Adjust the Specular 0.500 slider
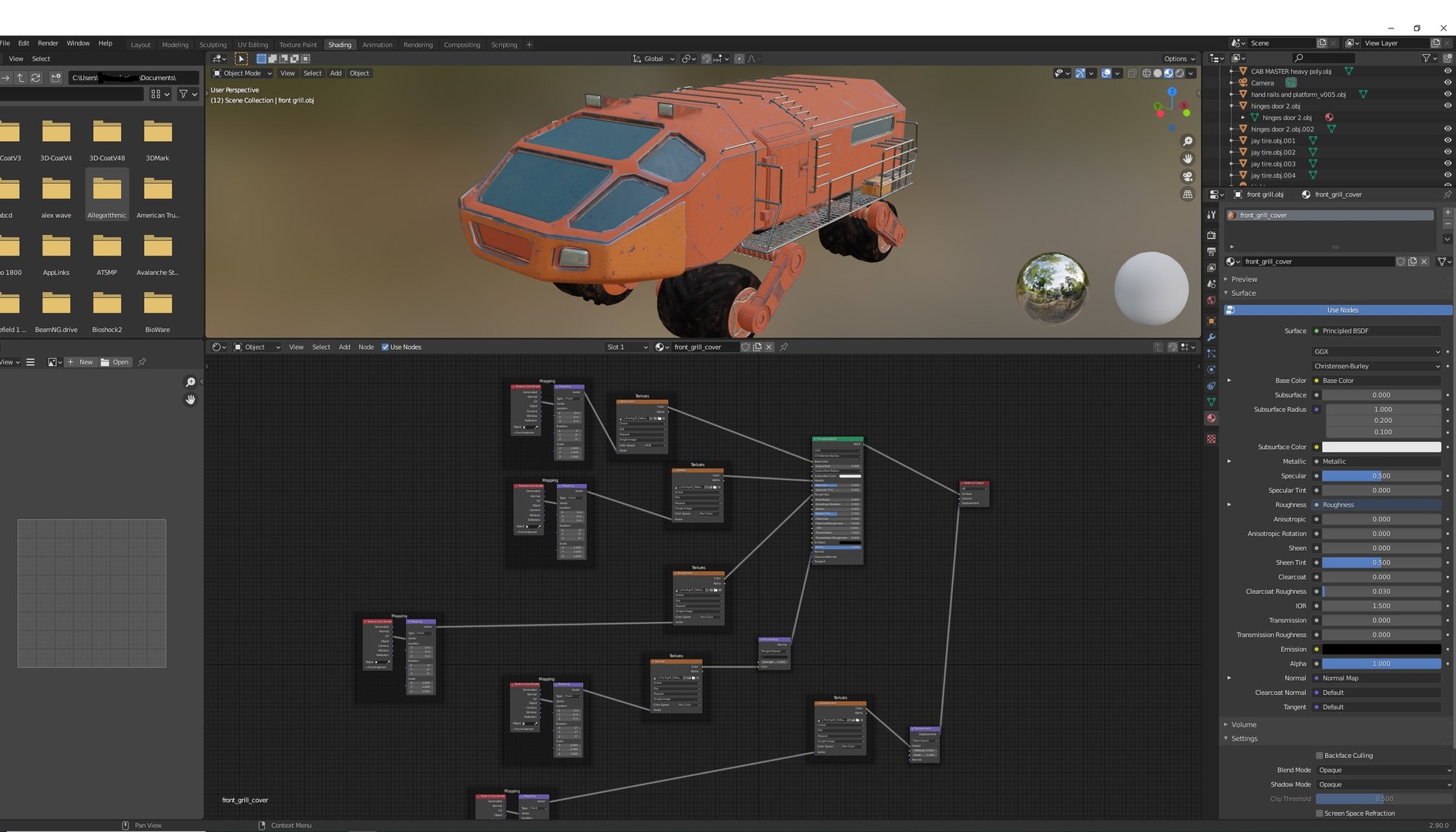 point(1381,476)
